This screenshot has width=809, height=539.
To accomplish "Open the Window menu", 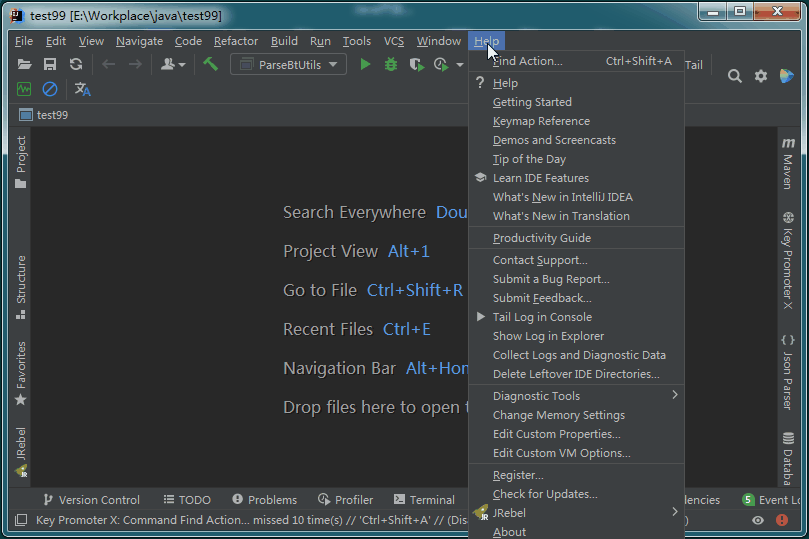I will coord(439,41).
